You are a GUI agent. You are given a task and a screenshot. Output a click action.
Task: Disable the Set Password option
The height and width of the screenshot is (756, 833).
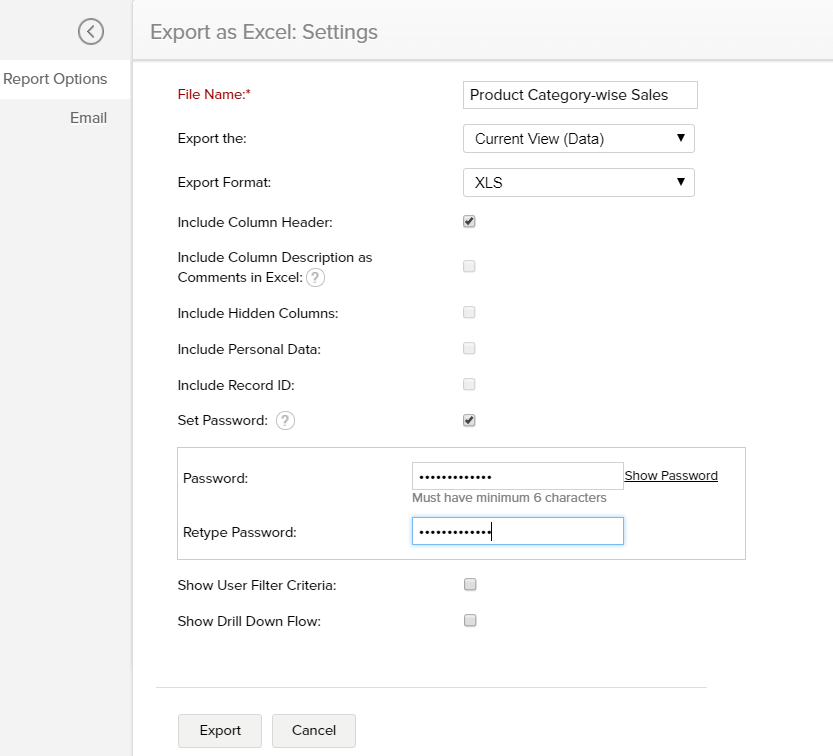(469, 420)
